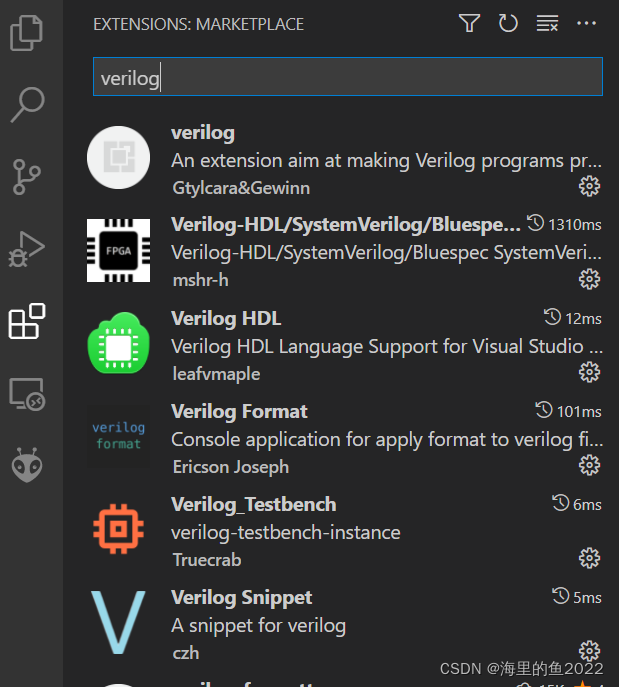619x687 pixels.
Task: Click the blue V Verilog Snippet thumbnail
Action: click(x=118, y=622)
